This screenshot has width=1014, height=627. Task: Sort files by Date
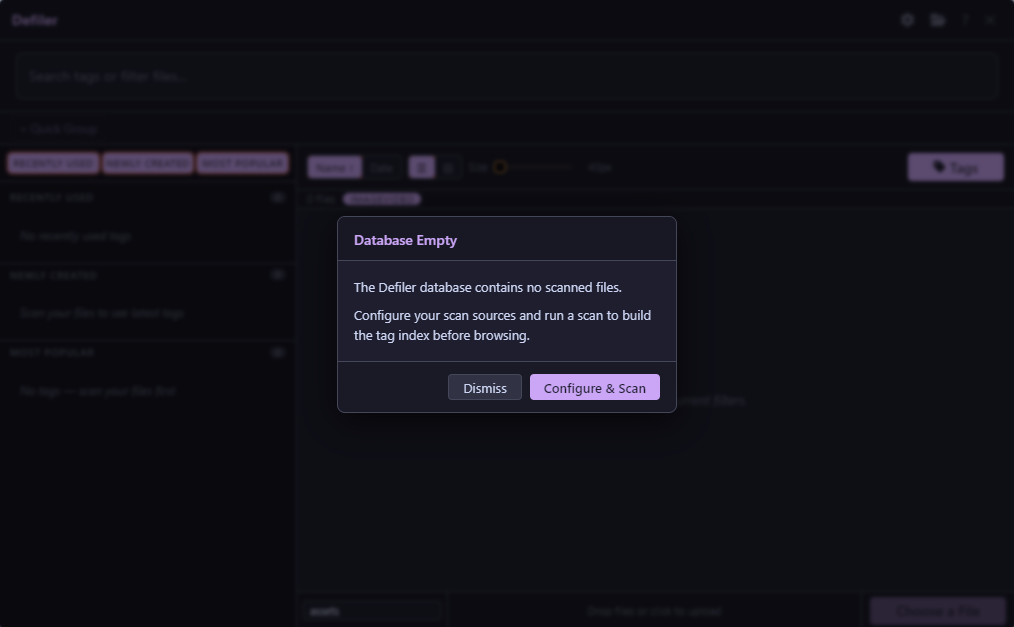pos(381,168)
